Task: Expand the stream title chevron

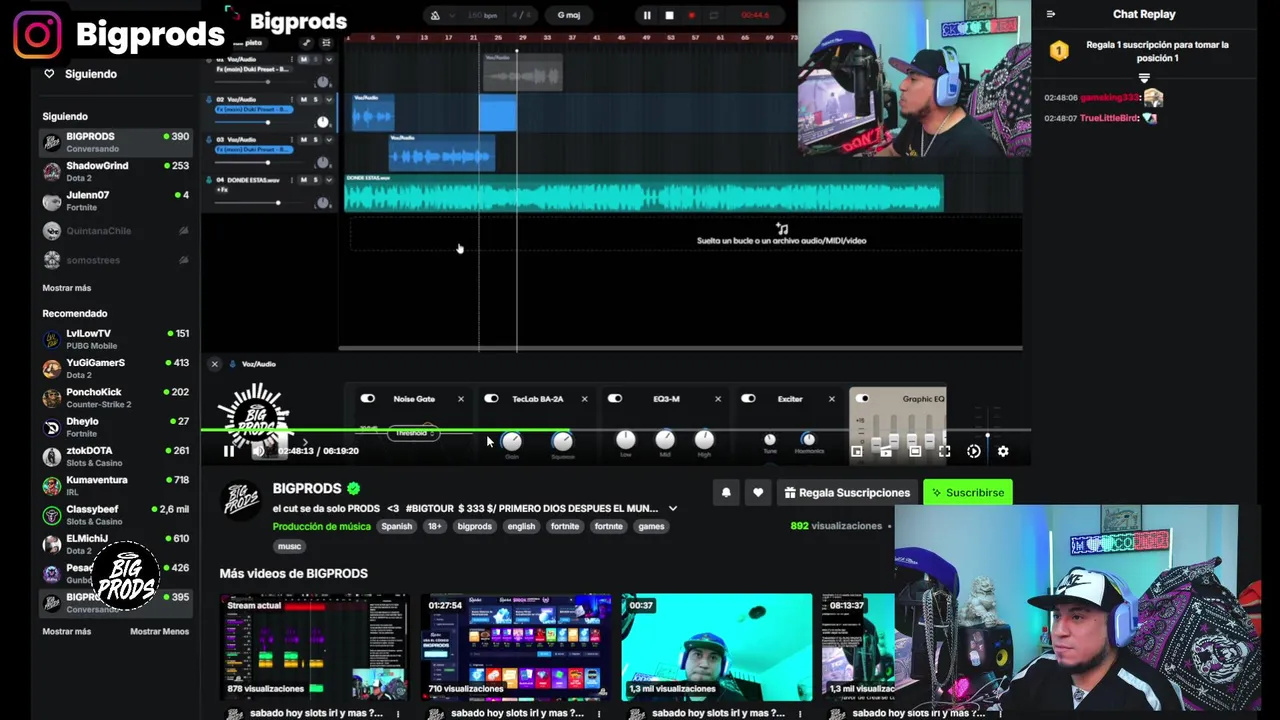Action: [673, 508]
